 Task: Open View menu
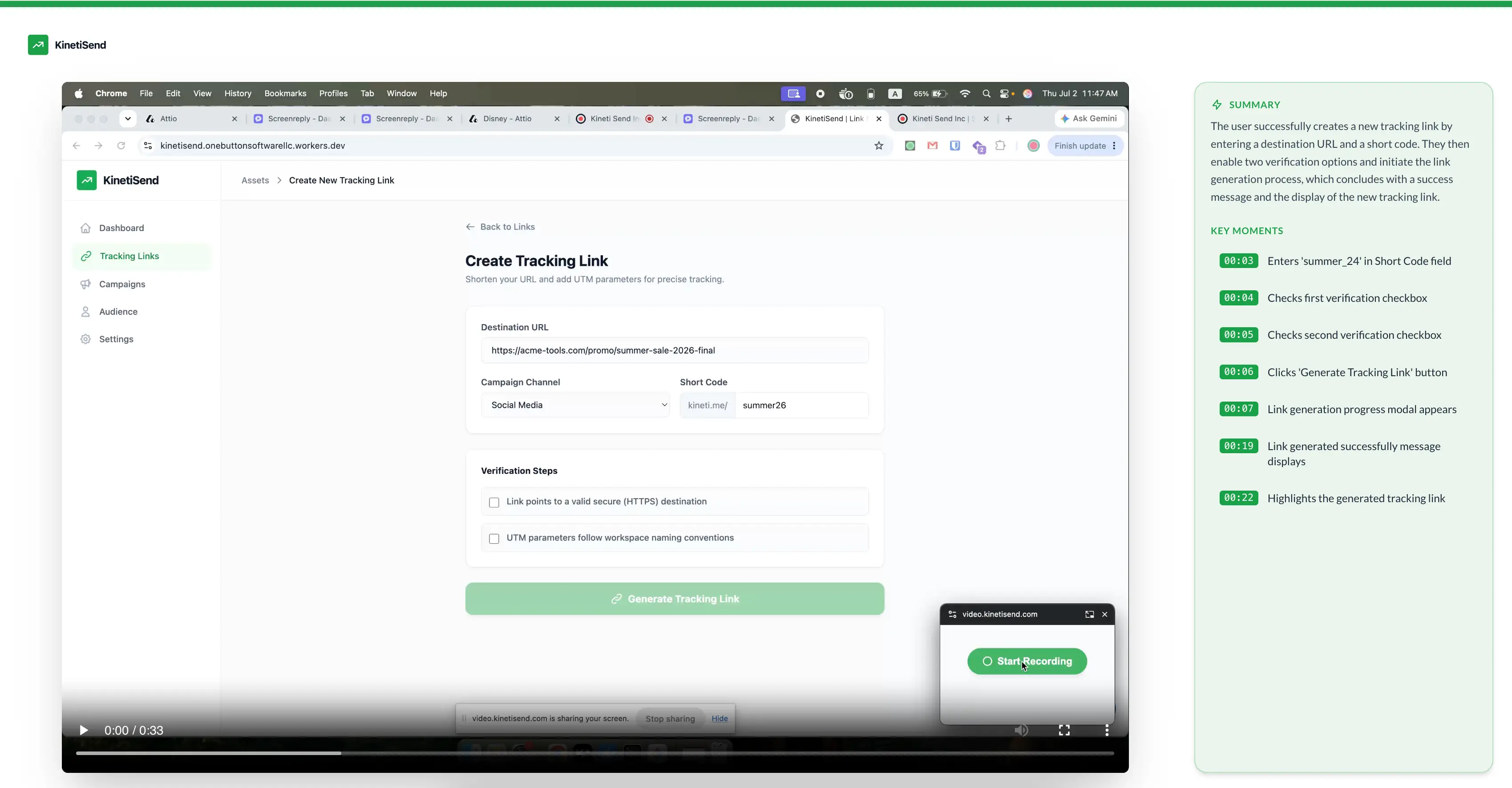[x=202, y=93]
